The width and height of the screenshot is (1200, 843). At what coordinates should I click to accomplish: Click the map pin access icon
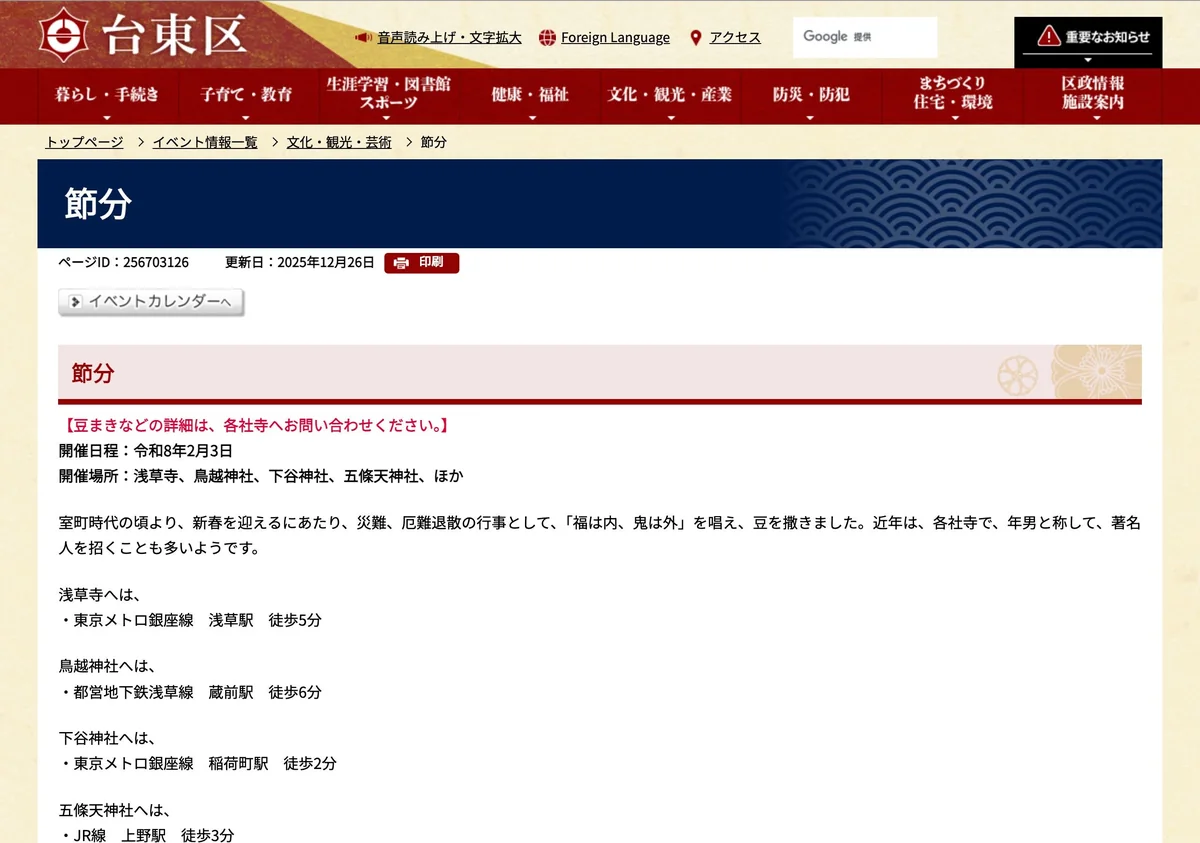click(x=696, y=38)
